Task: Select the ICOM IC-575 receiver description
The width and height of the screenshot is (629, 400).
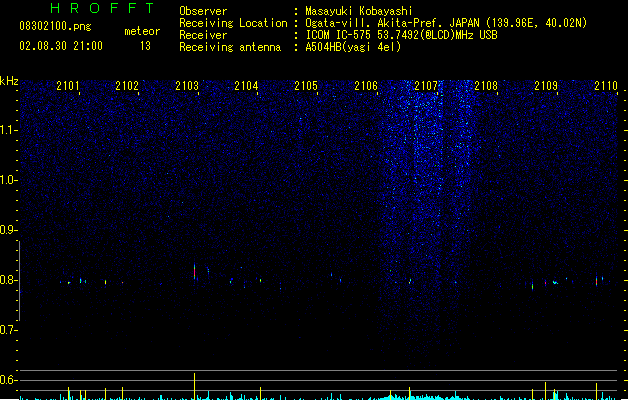Action: [x=402, y=35]
